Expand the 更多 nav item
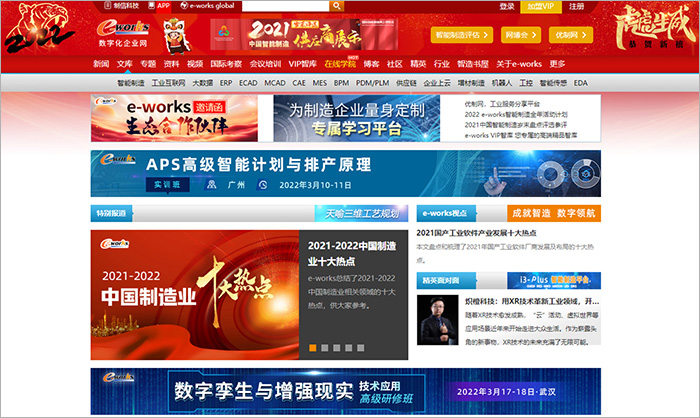The width and height of the screenshot is (700, 418). [557, 64]
